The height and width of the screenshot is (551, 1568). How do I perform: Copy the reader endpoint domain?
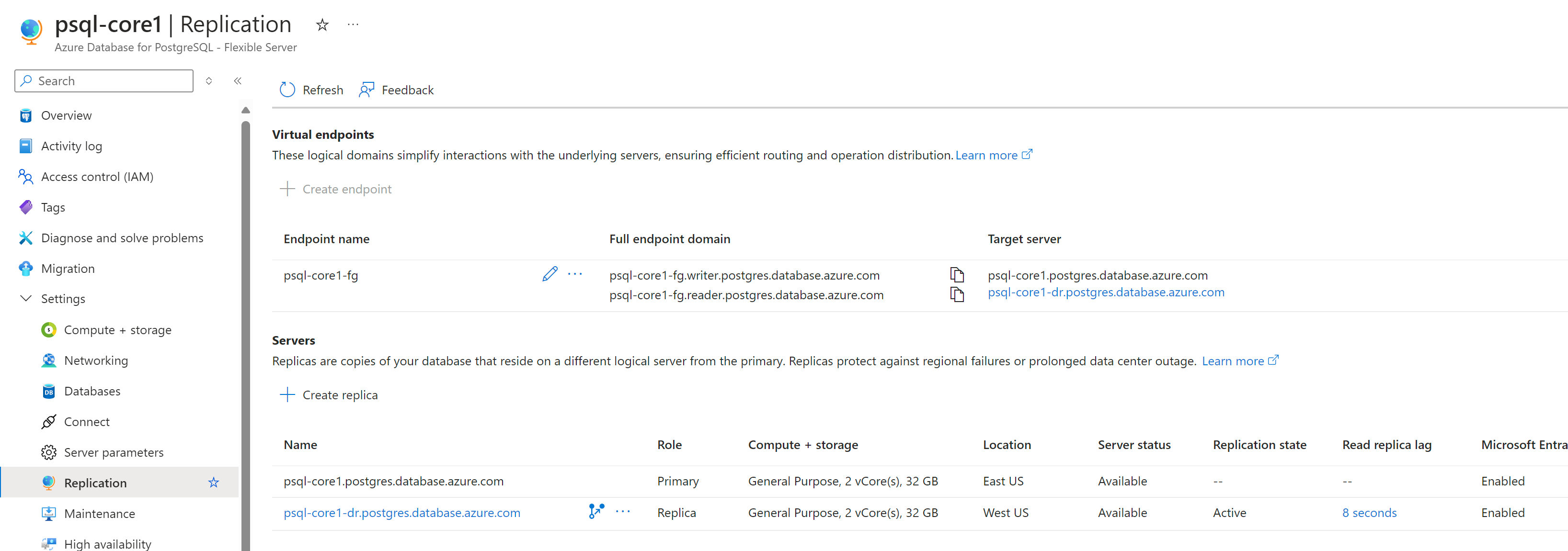[x=957, y=295]
